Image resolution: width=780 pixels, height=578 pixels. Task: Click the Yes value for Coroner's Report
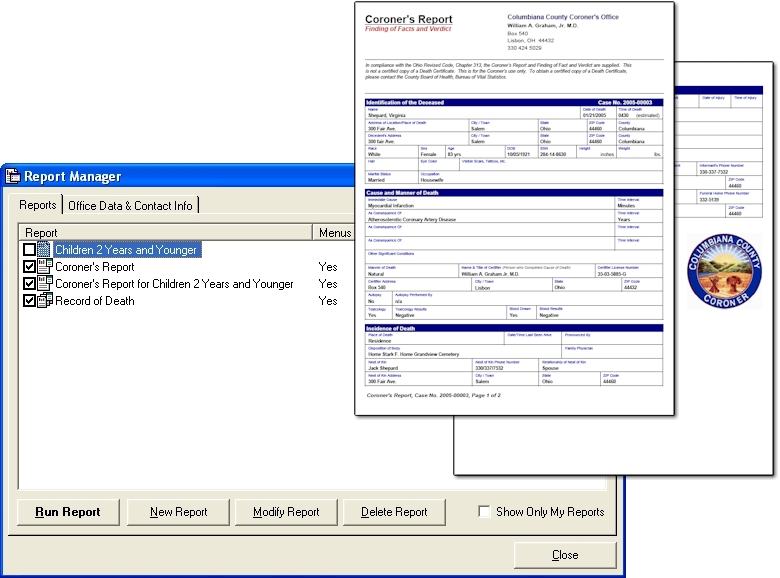tap(328, 267)
